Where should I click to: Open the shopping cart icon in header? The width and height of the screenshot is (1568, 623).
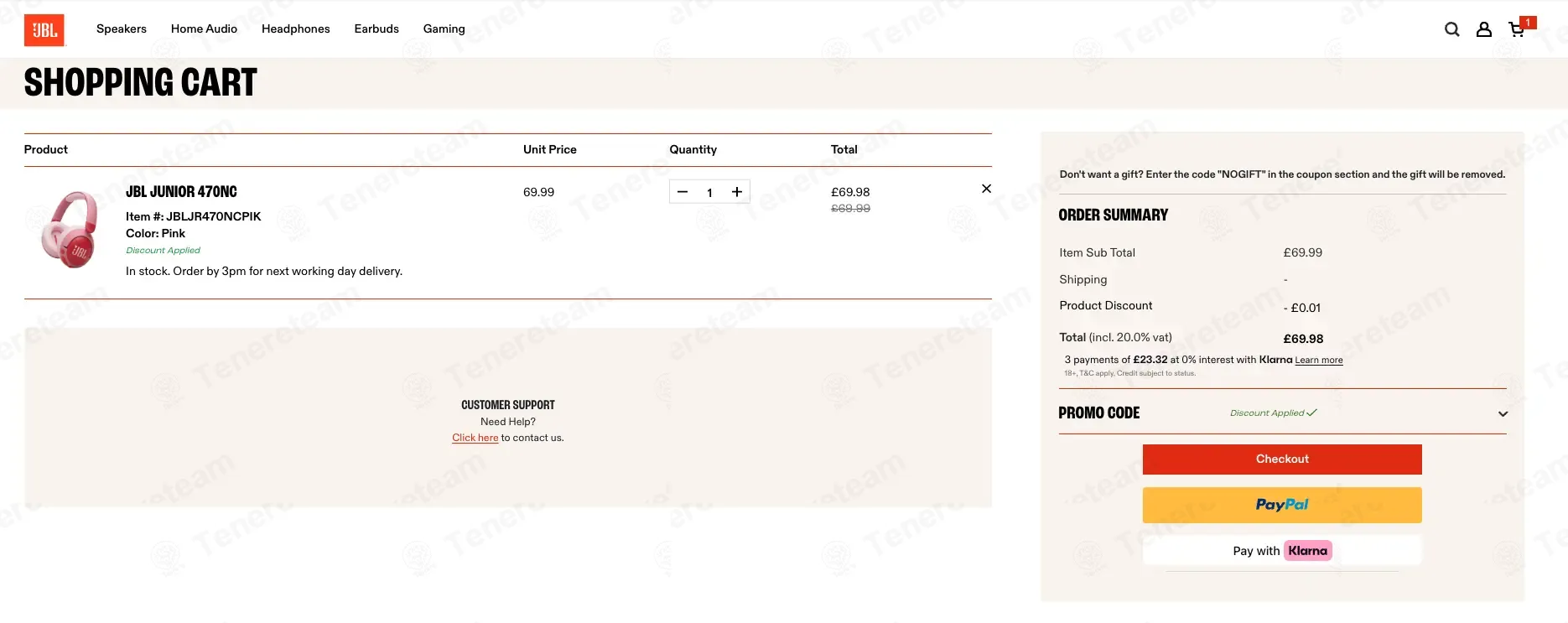coord(1517,29)
